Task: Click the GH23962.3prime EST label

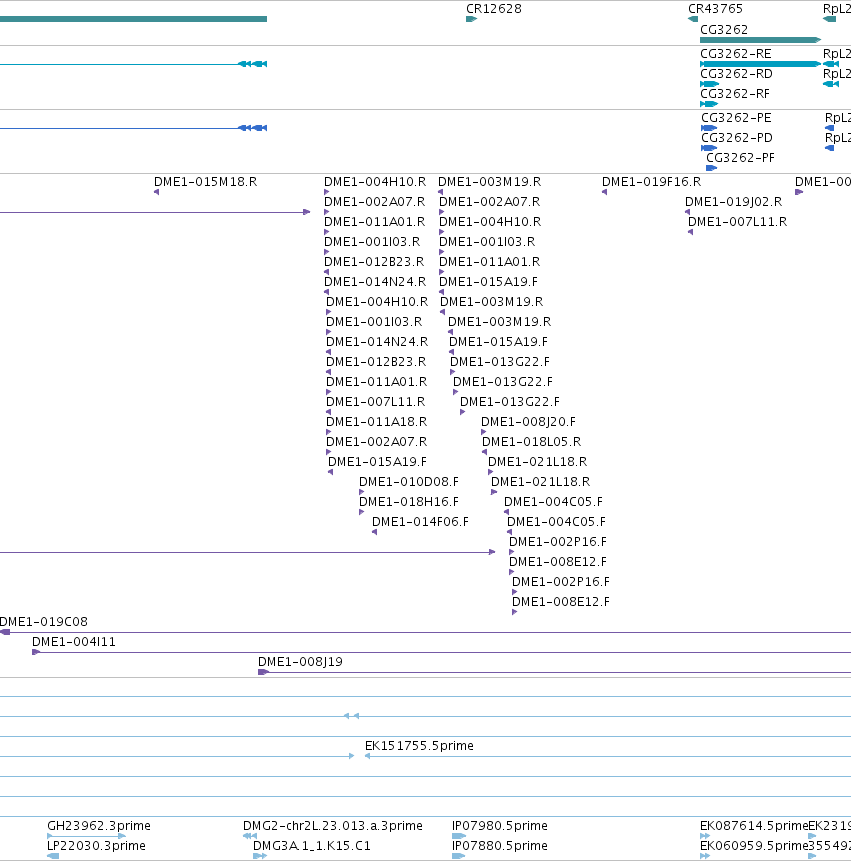Action: coord(99,826)
